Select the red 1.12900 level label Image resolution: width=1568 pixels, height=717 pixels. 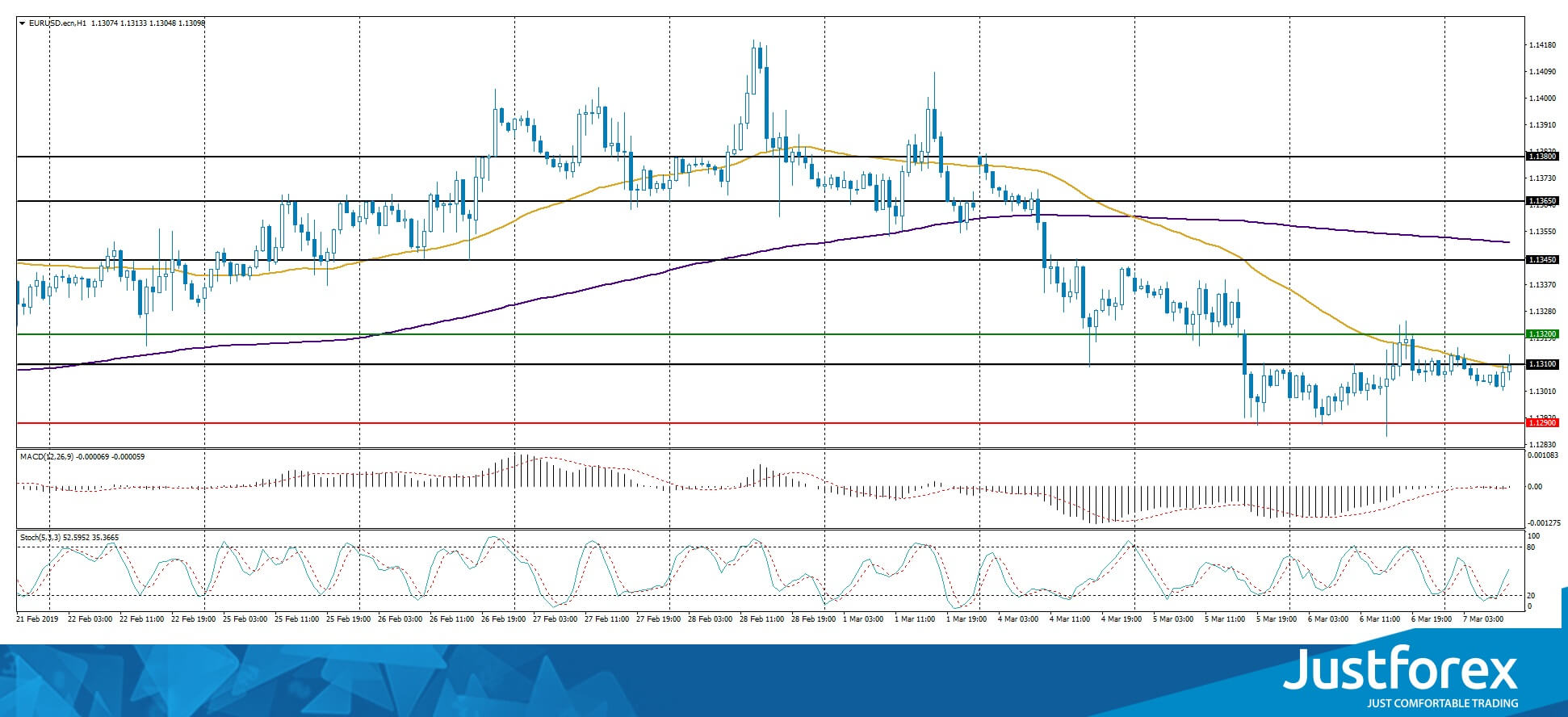pos(1542,423)
